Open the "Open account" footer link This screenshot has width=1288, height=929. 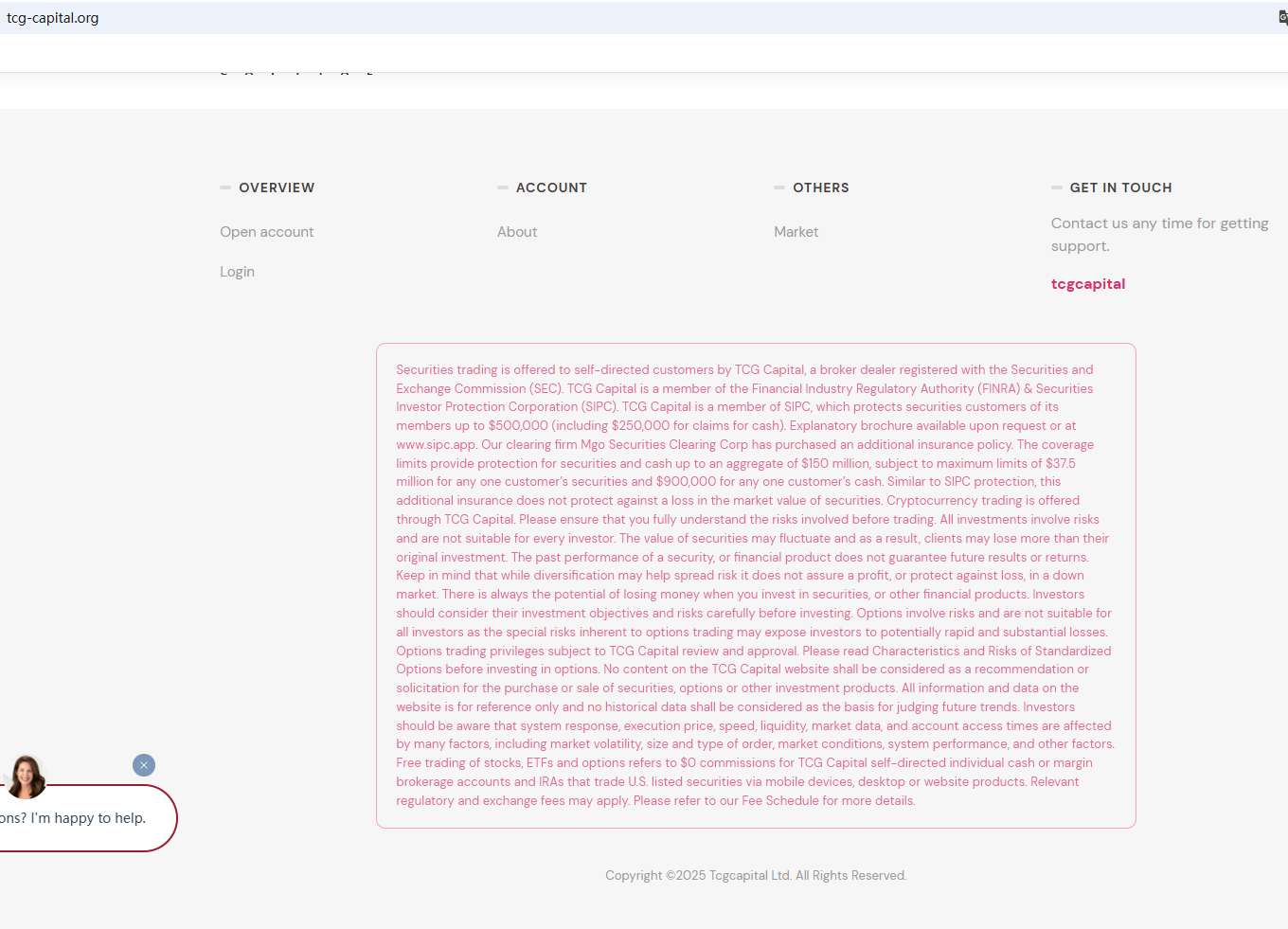click(267, 232)
